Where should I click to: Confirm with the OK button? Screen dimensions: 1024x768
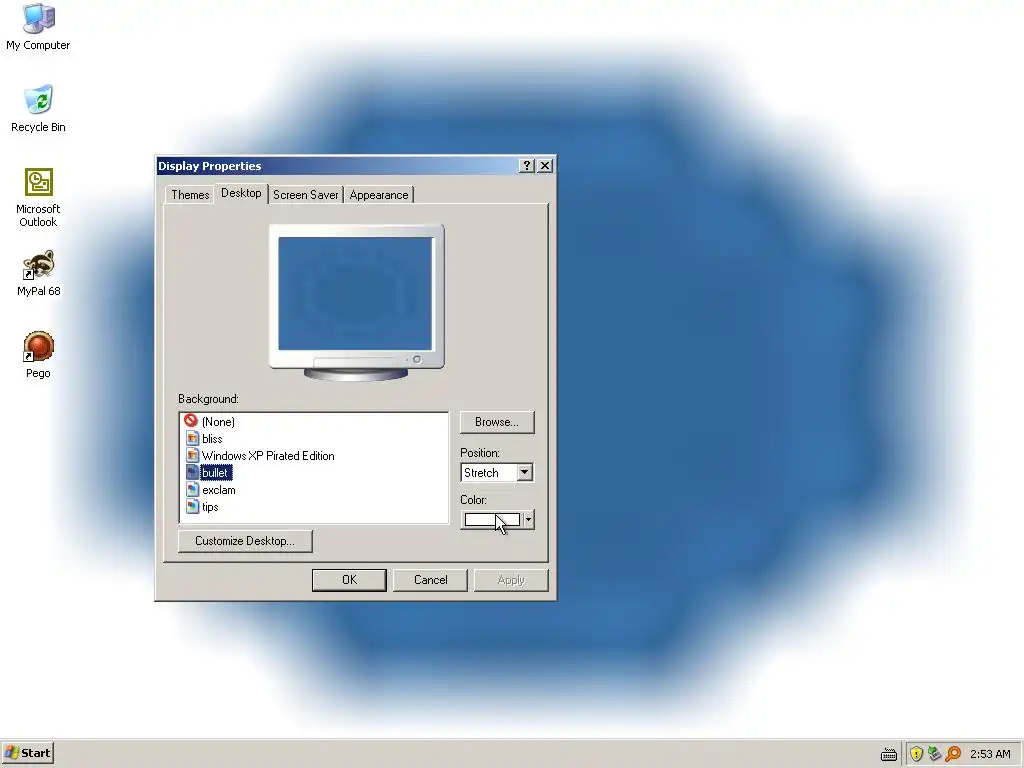(x=349, y=580)
